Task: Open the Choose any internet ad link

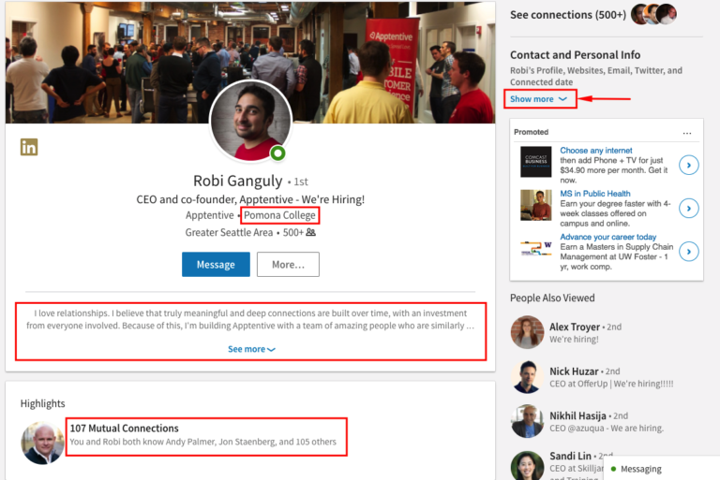Action: (596, 150)
